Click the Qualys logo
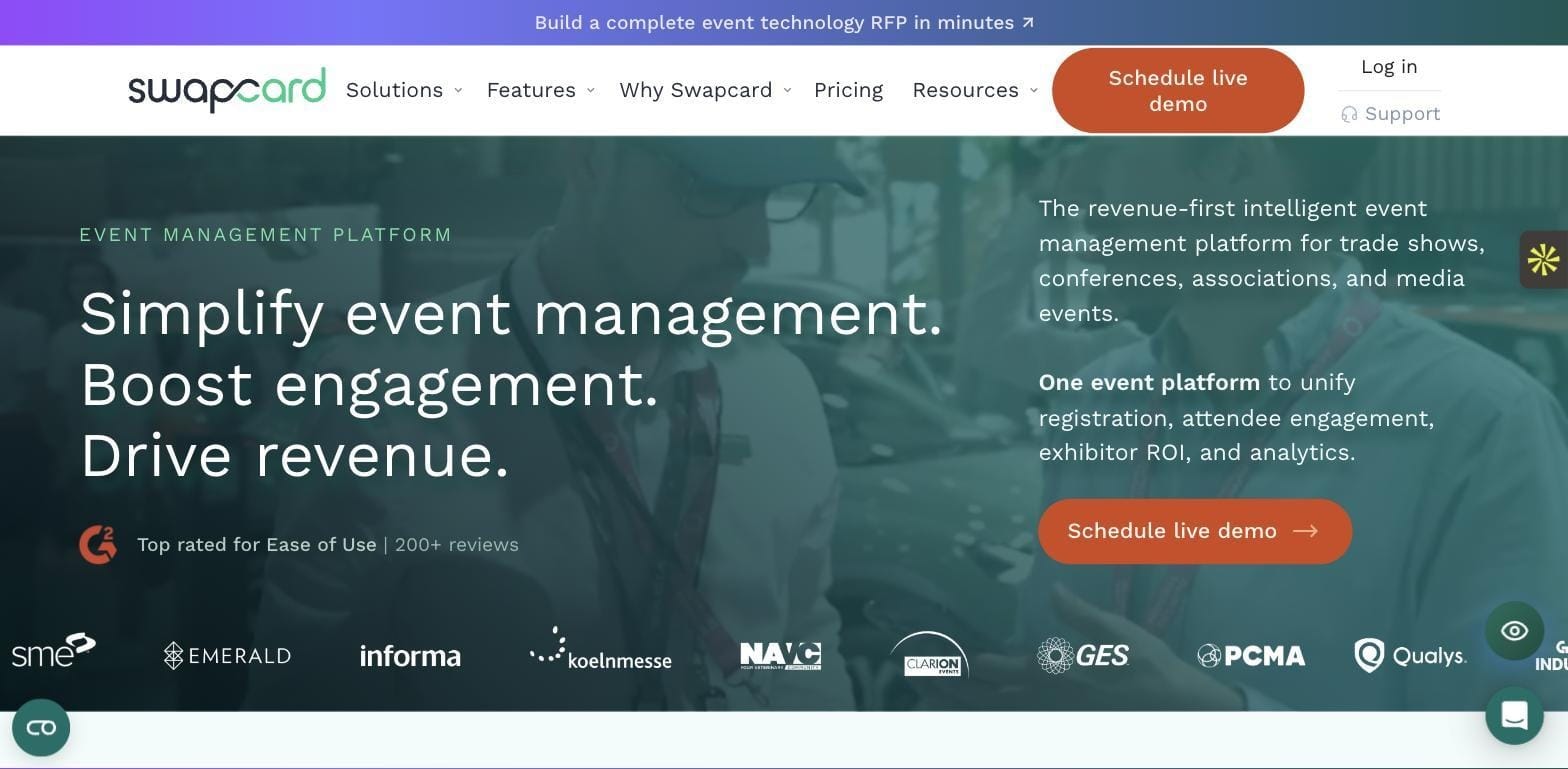The height and width of the screenshot is (769, 1568). (x=1410, y=656)
